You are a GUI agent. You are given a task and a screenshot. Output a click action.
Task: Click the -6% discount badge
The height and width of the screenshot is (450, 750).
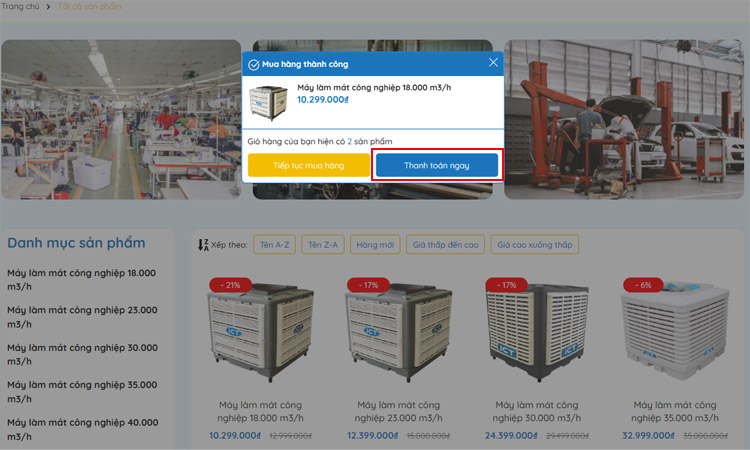coord(643,285)
